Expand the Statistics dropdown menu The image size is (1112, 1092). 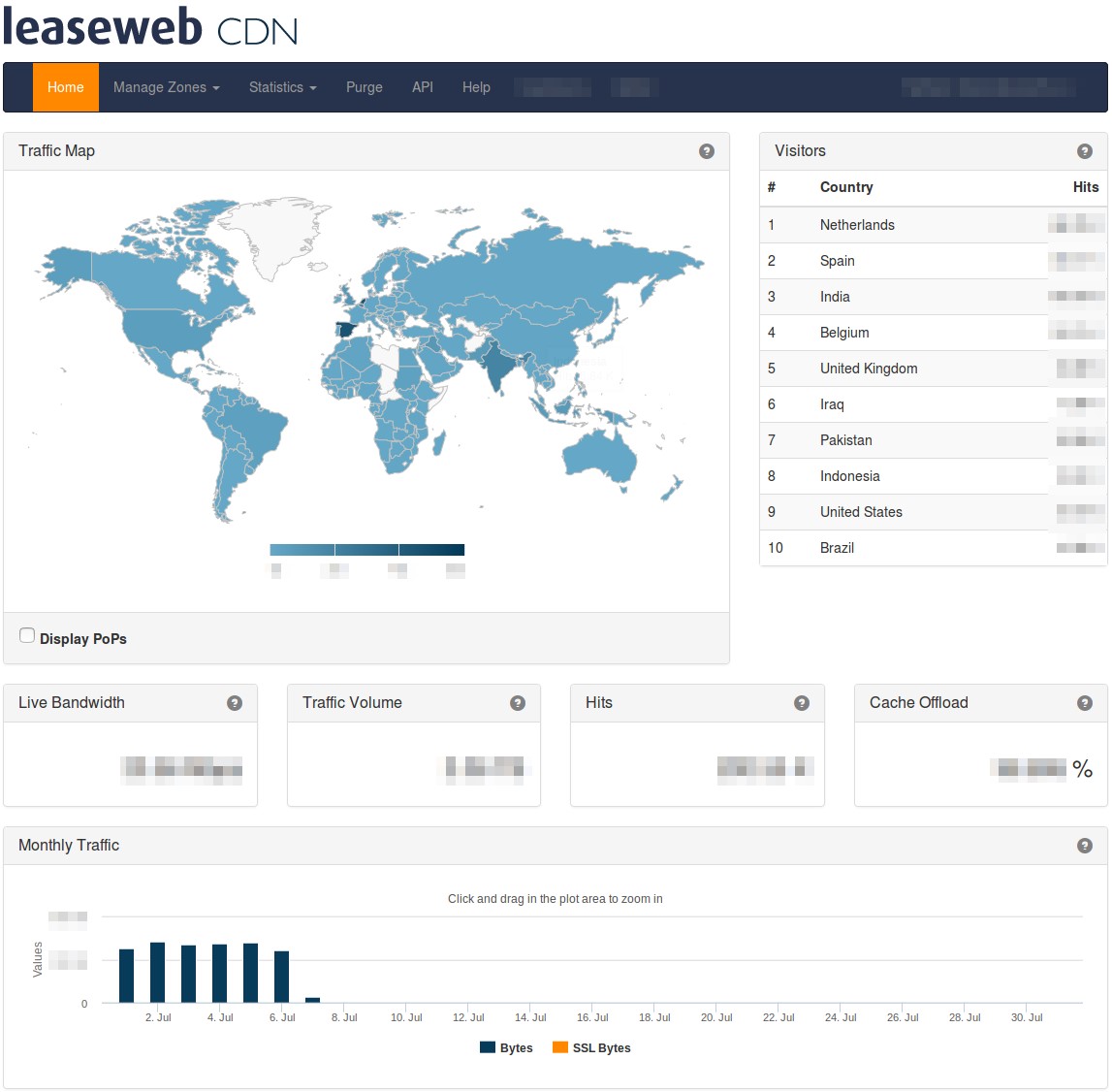point(282,87)
